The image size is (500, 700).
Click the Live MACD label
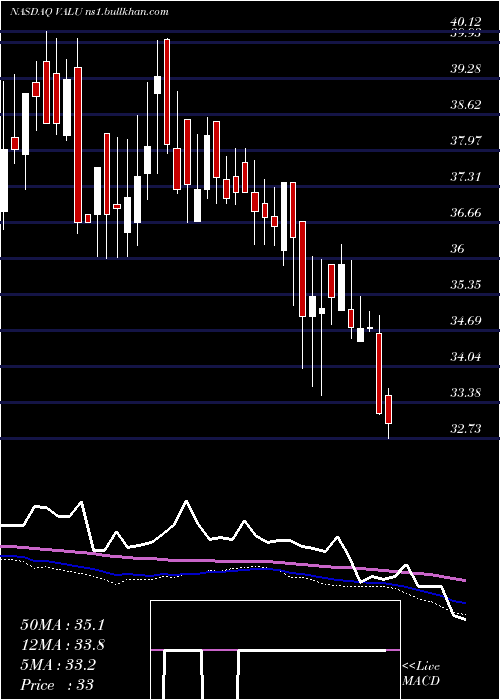421,673
